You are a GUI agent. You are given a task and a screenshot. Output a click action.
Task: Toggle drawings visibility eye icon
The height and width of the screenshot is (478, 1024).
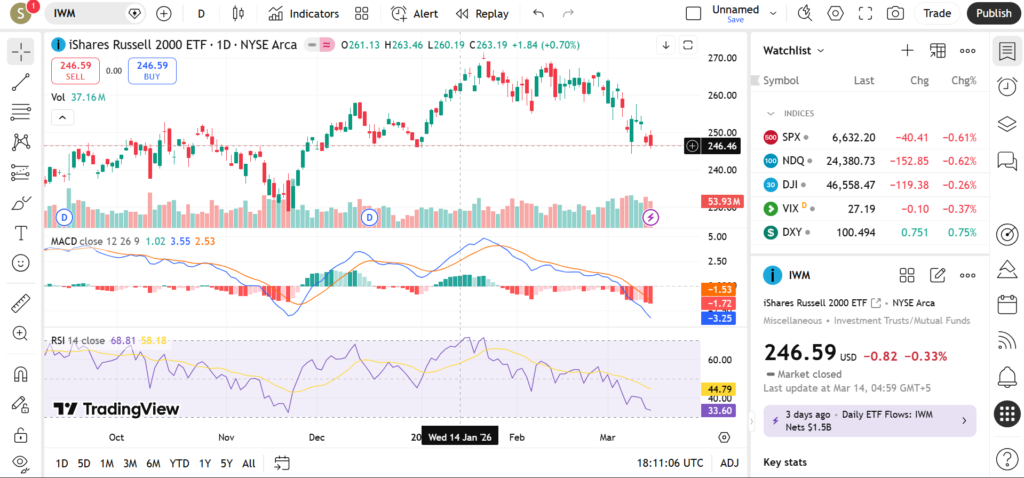(x=20, y=463)
